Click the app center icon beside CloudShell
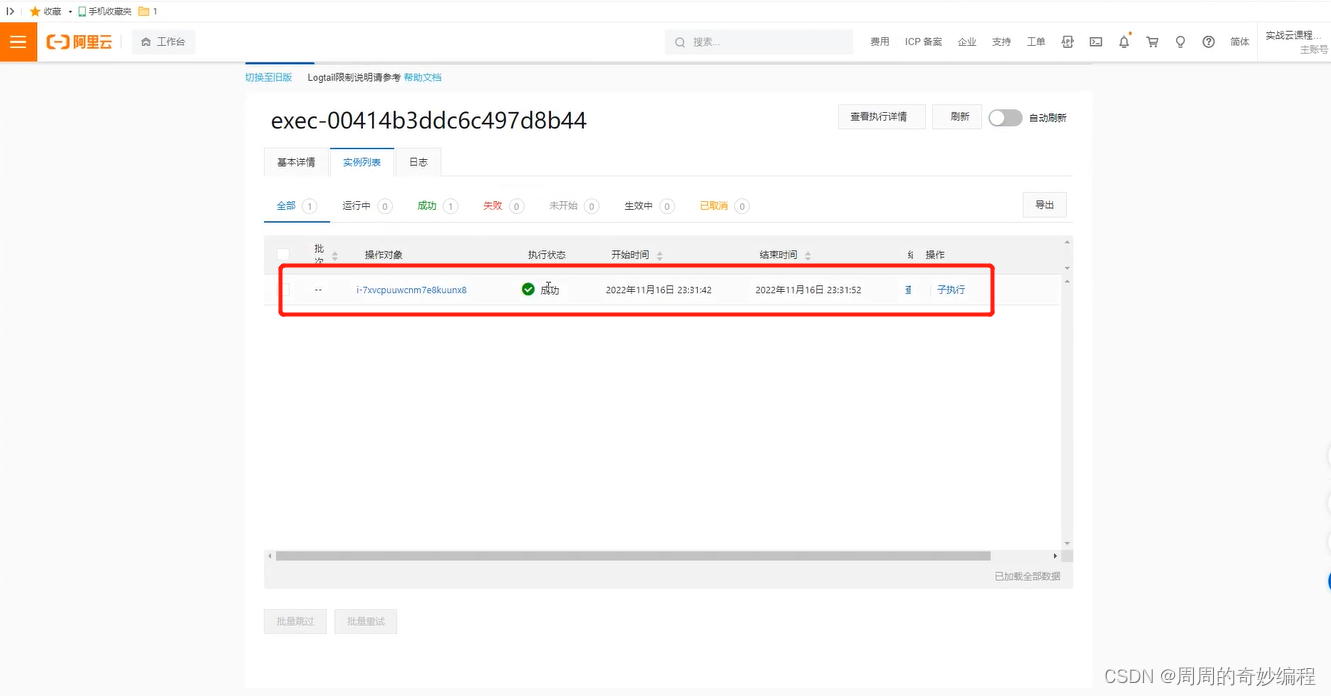 (x=1067, y=42)
